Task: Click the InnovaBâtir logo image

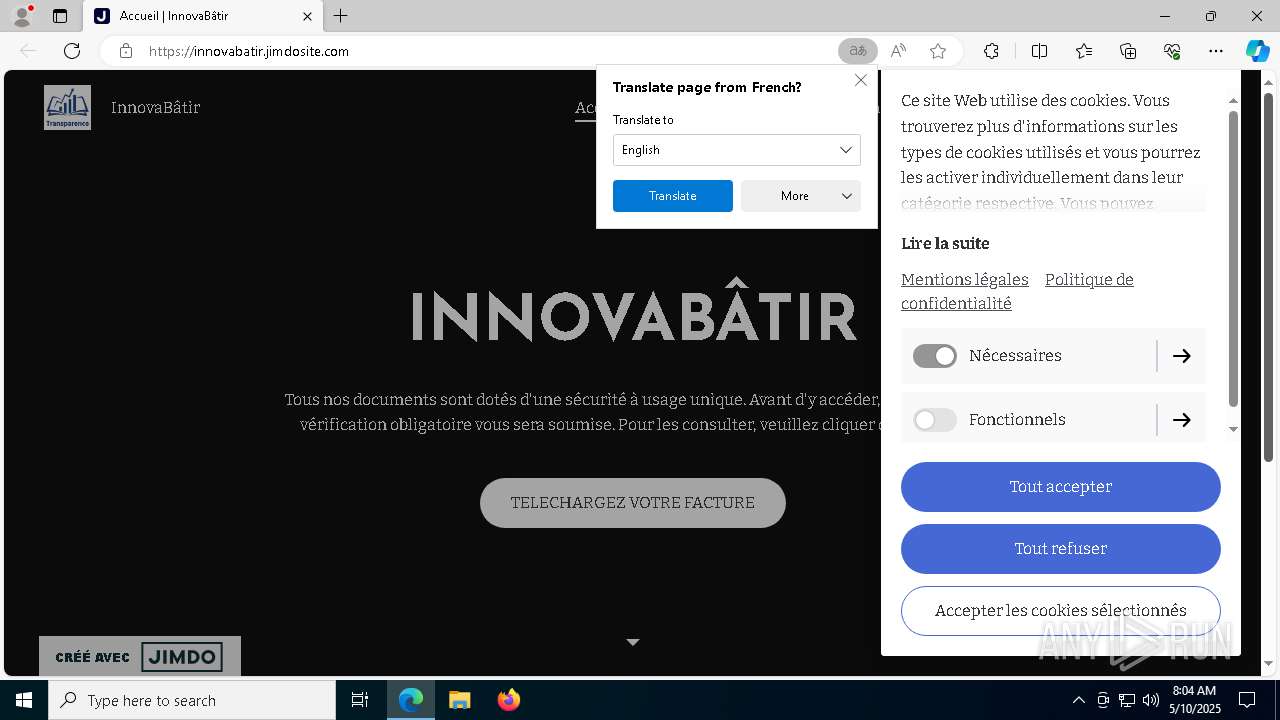Action: click(x=67, y=107)
